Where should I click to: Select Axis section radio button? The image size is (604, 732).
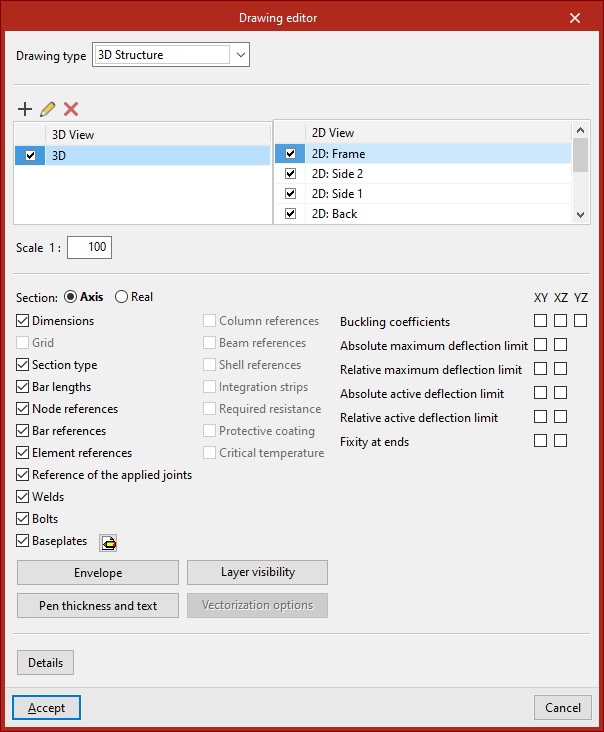click(x=70, y=297)
